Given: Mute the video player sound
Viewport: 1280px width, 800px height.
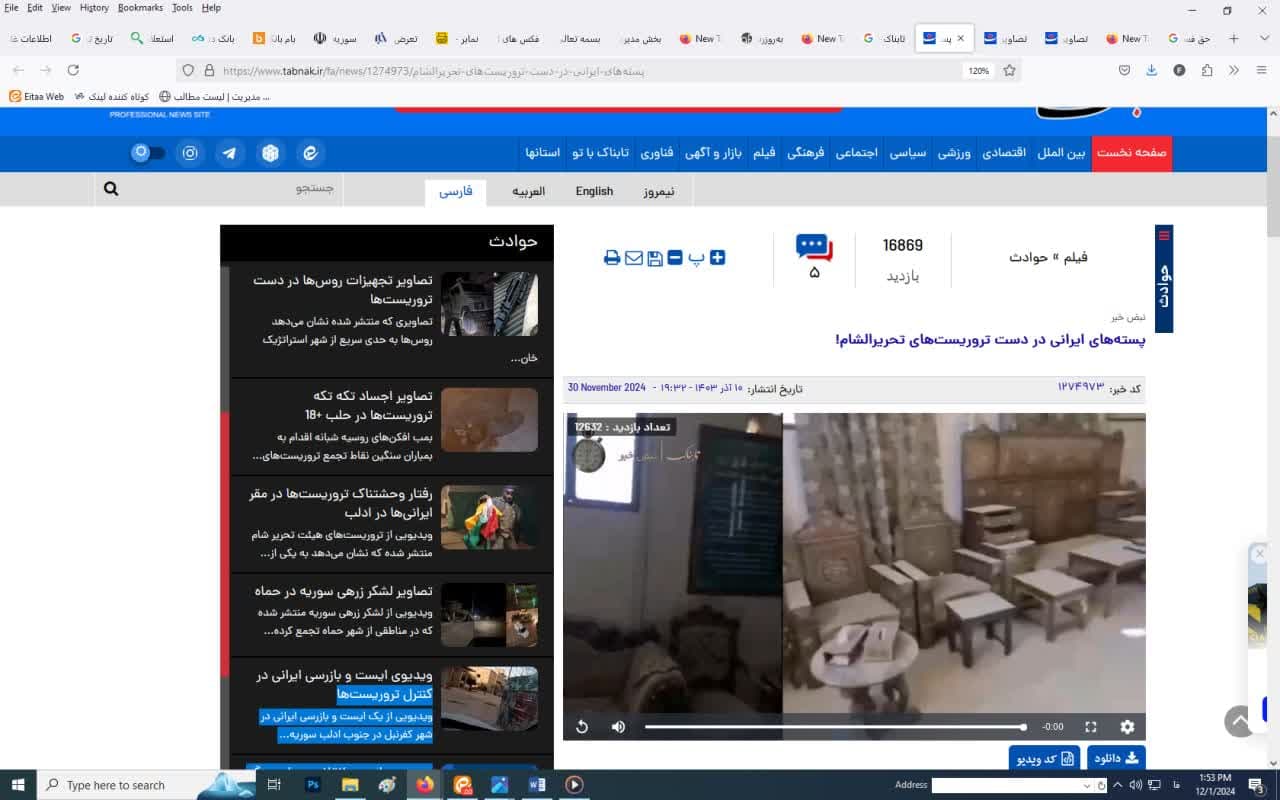Looking at the screenshot, I should click(x=618, y=727).
